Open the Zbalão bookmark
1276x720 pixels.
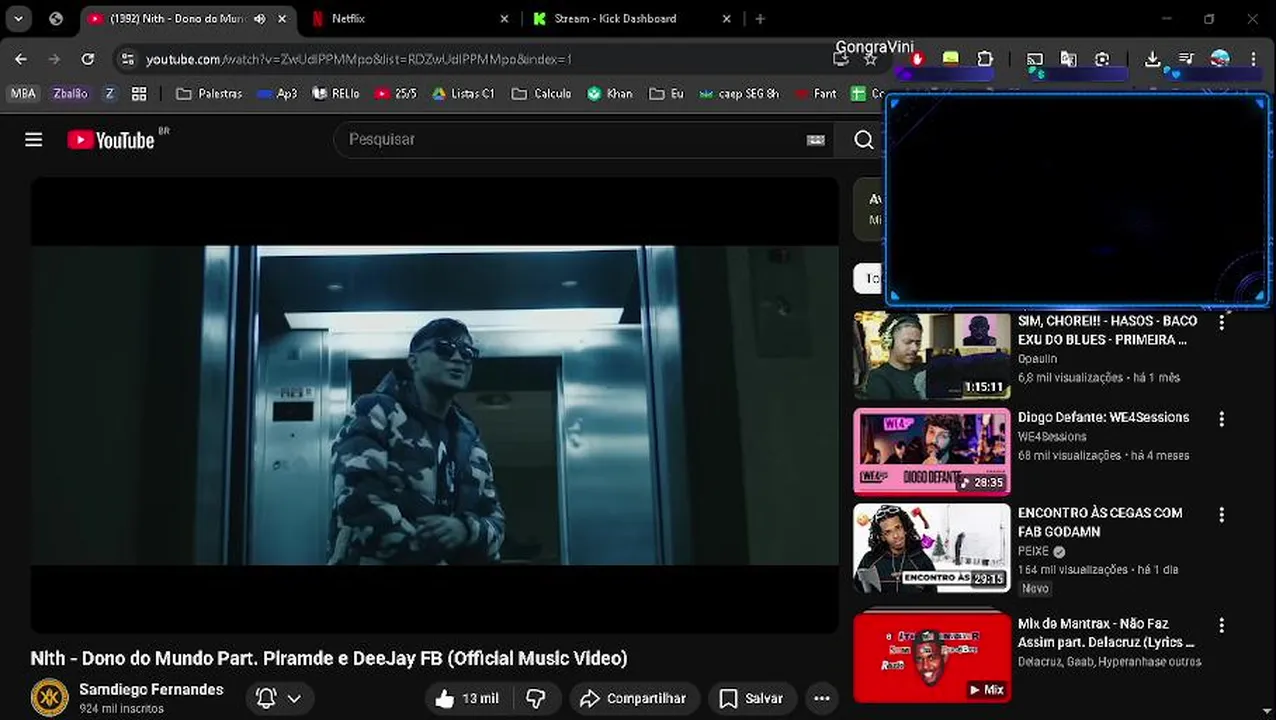[70, 93]
